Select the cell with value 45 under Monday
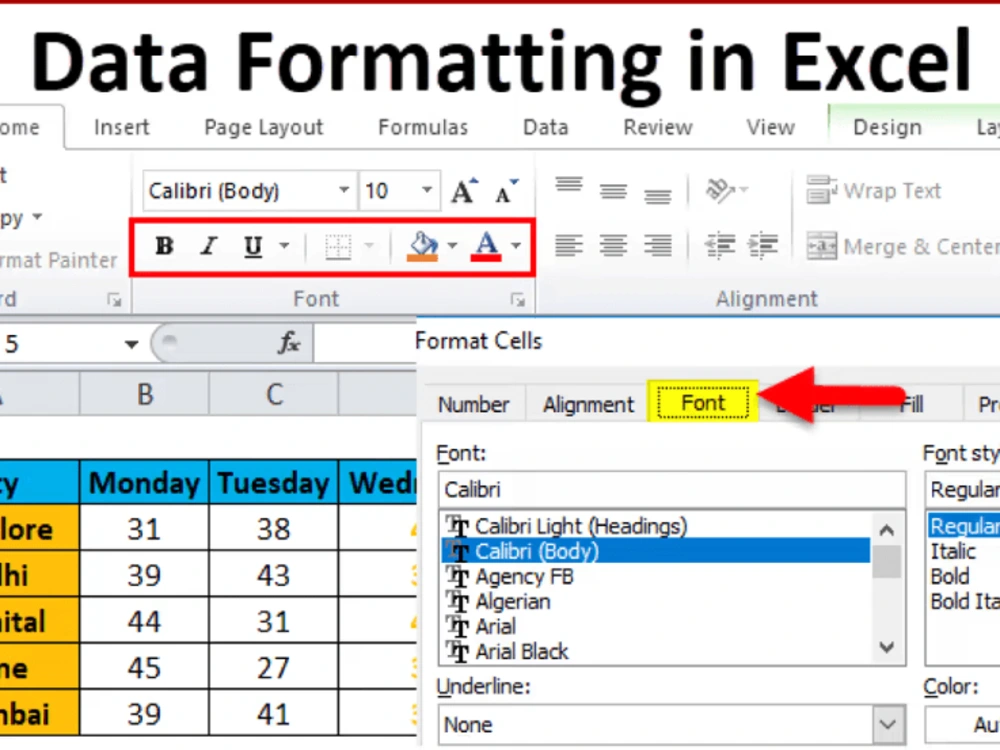1000x750 pixels. coord(145,667)
